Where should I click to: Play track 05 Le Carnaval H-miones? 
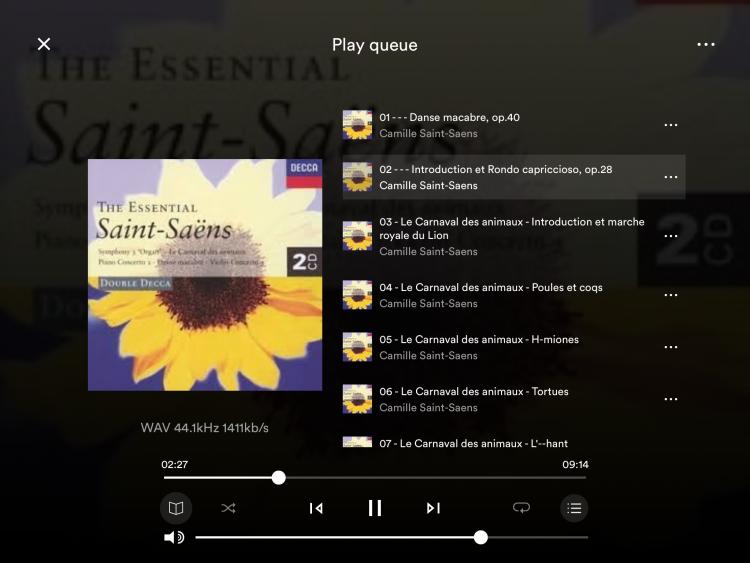point(514,347)
